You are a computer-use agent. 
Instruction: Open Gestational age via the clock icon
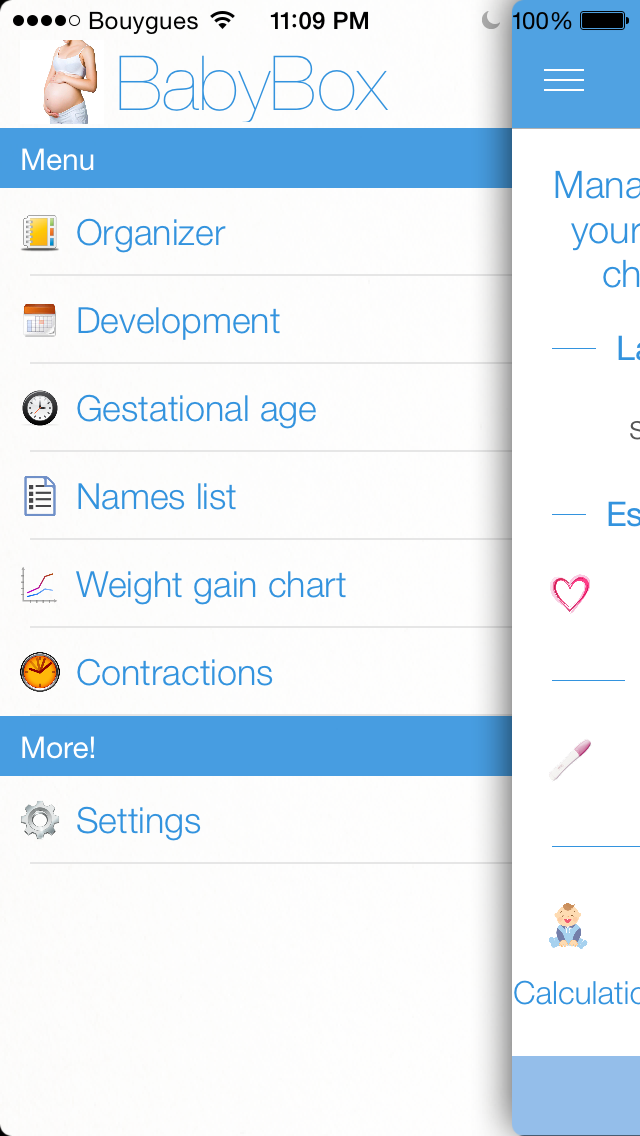click(38, 408)
